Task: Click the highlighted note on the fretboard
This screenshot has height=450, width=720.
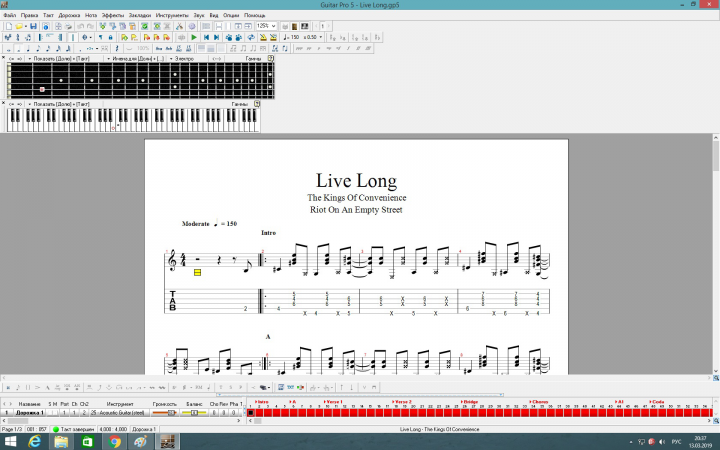Action: pos(42,90)
